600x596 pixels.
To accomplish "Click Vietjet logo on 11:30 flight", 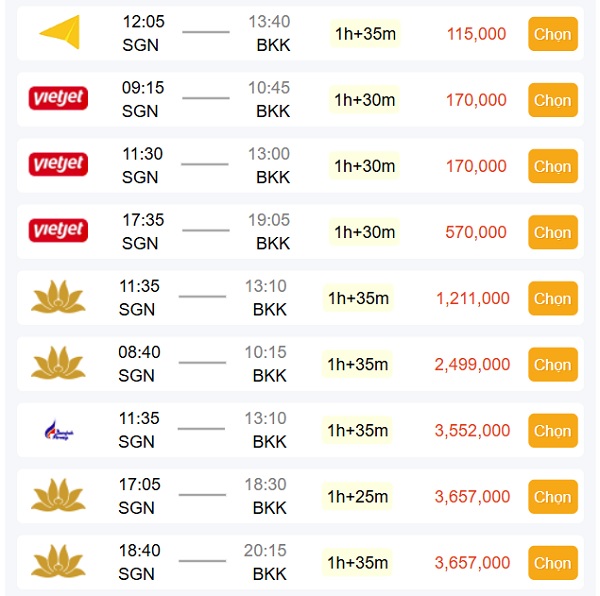I will pos(58,164).
